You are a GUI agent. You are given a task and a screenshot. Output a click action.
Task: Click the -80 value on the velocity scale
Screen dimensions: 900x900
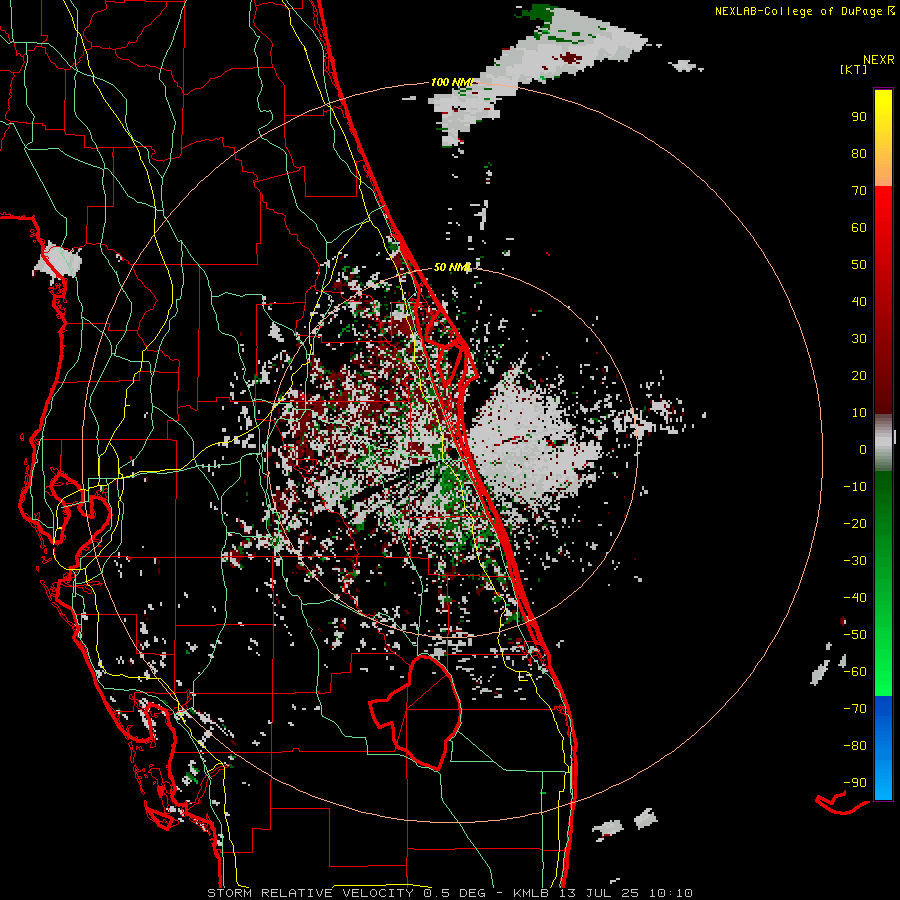coord(855,746)
